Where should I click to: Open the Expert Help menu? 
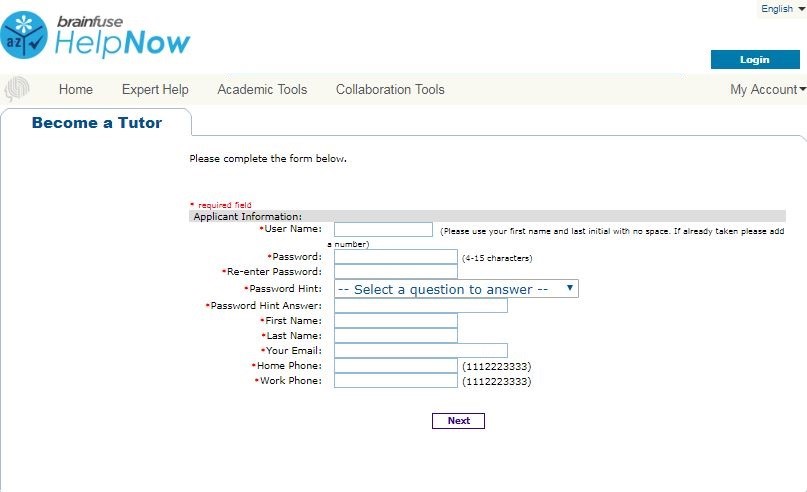[155, 89]
